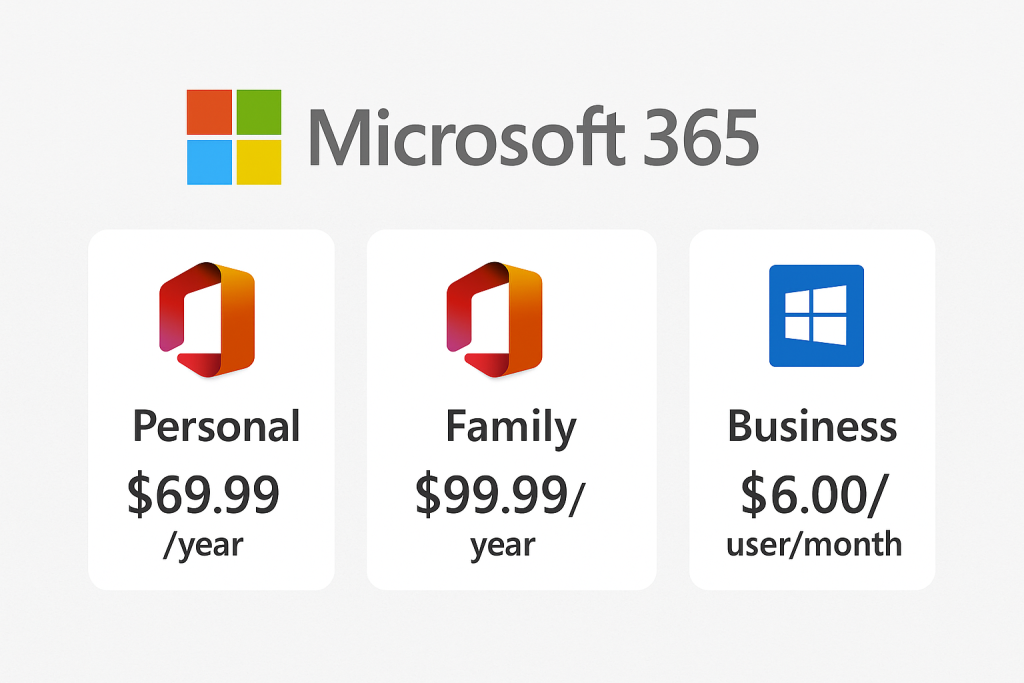Click the year text under Family price

pos(503,546)
